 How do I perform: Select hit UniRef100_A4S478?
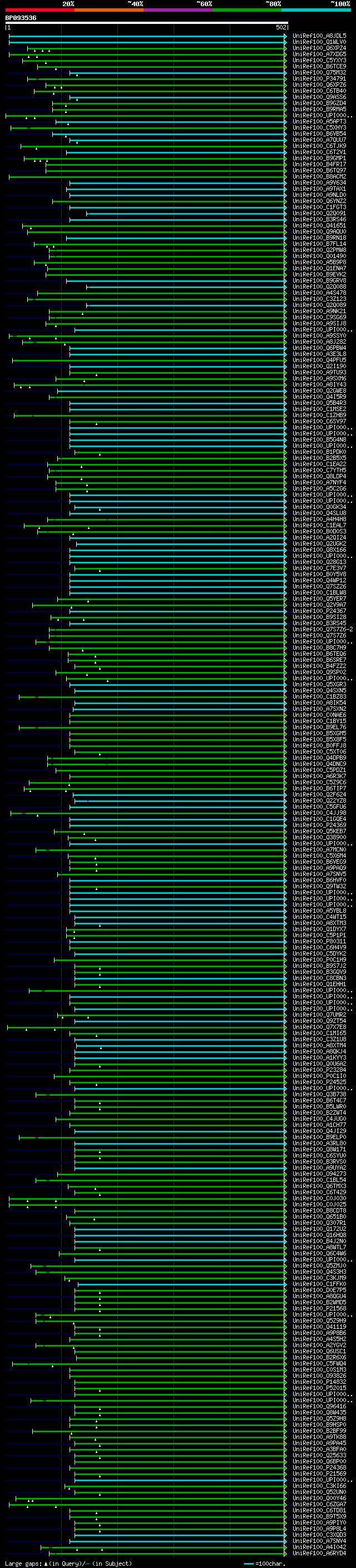coord(319,293)
